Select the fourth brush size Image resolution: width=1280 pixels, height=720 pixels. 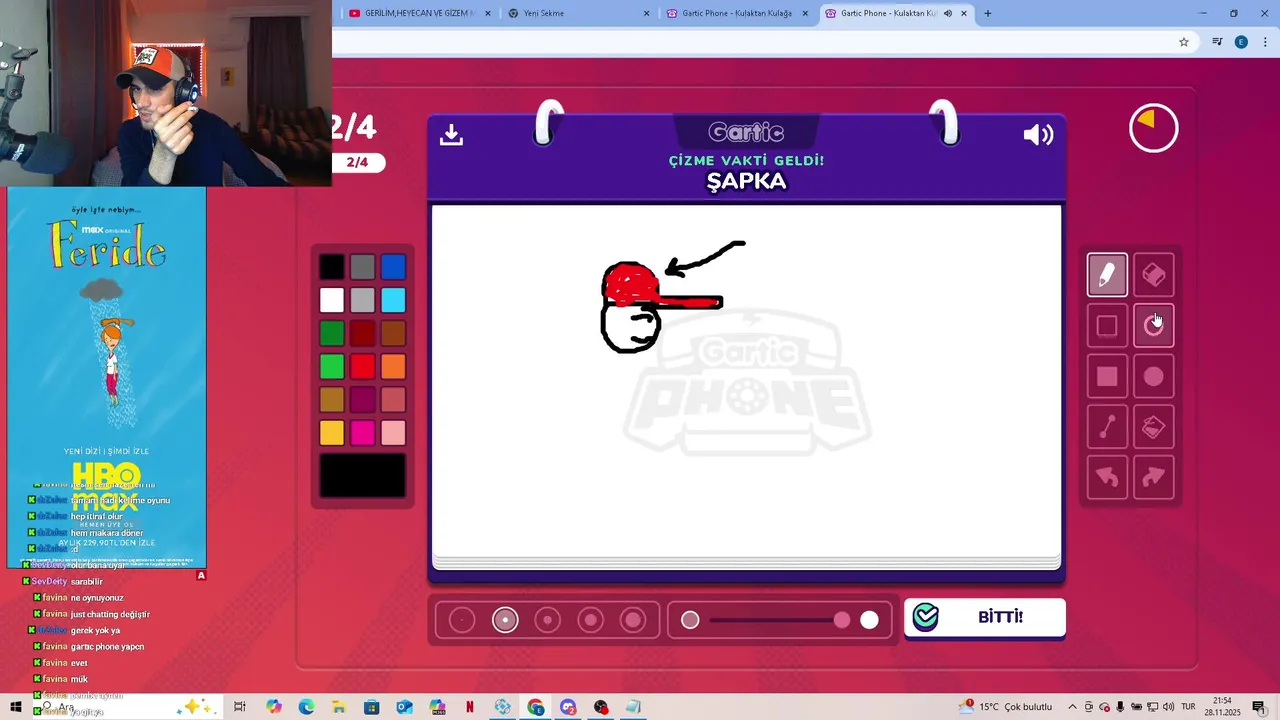coord(591,621)
